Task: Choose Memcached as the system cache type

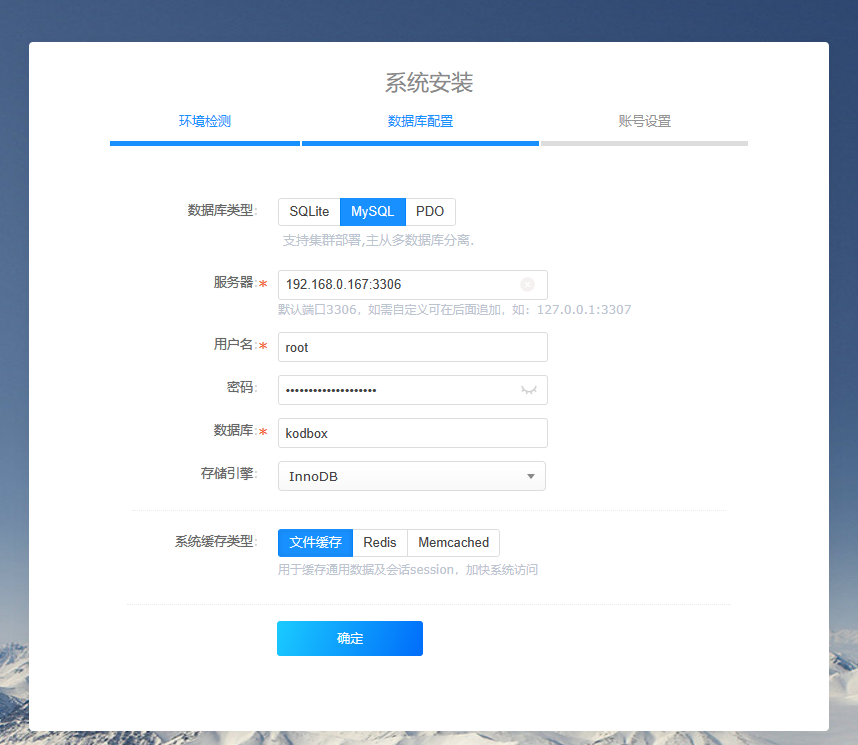Action: 453,542
